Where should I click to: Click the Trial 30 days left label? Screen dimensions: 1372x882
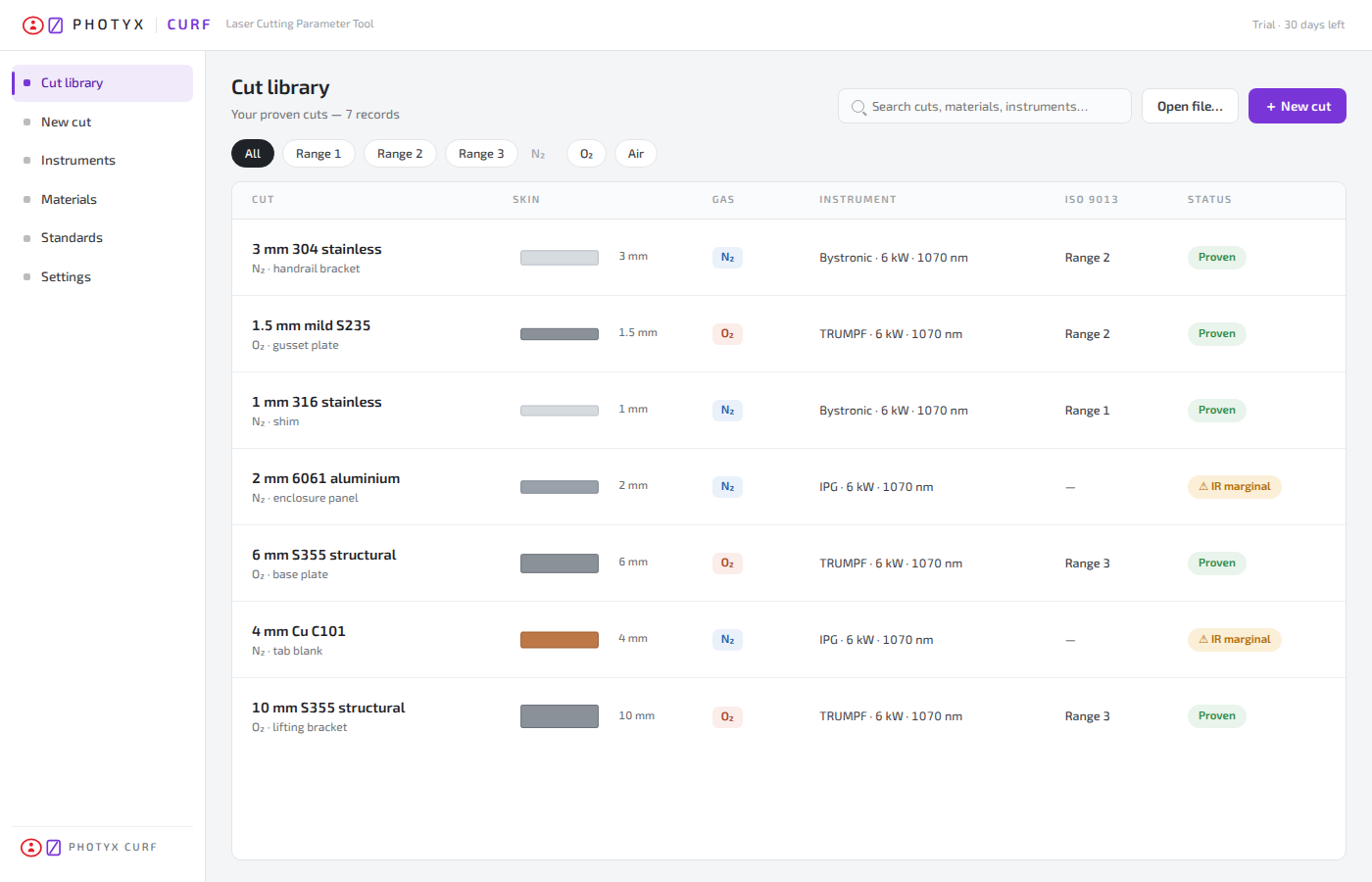pos(1298,24)
